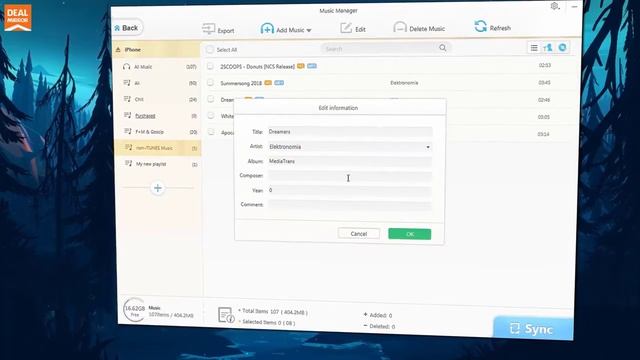Viewport: 640px width, 360px height.
Task: Open the settings gear menu
Action: pos(554,6)
